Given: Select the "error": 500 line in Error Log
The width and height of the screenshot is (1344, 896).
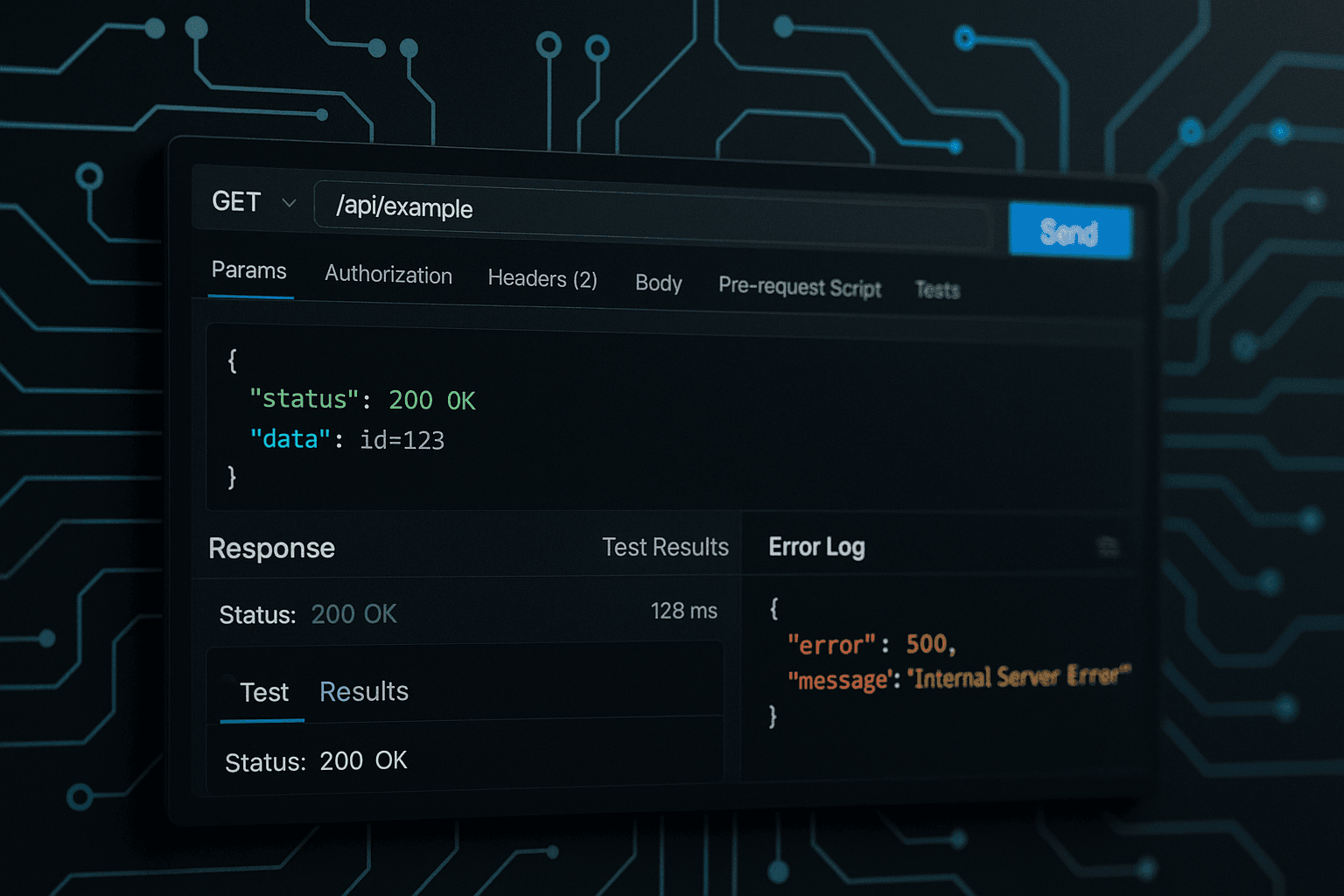Looking at the screenshot, I should pyautogui.click(x=869, y=644).
